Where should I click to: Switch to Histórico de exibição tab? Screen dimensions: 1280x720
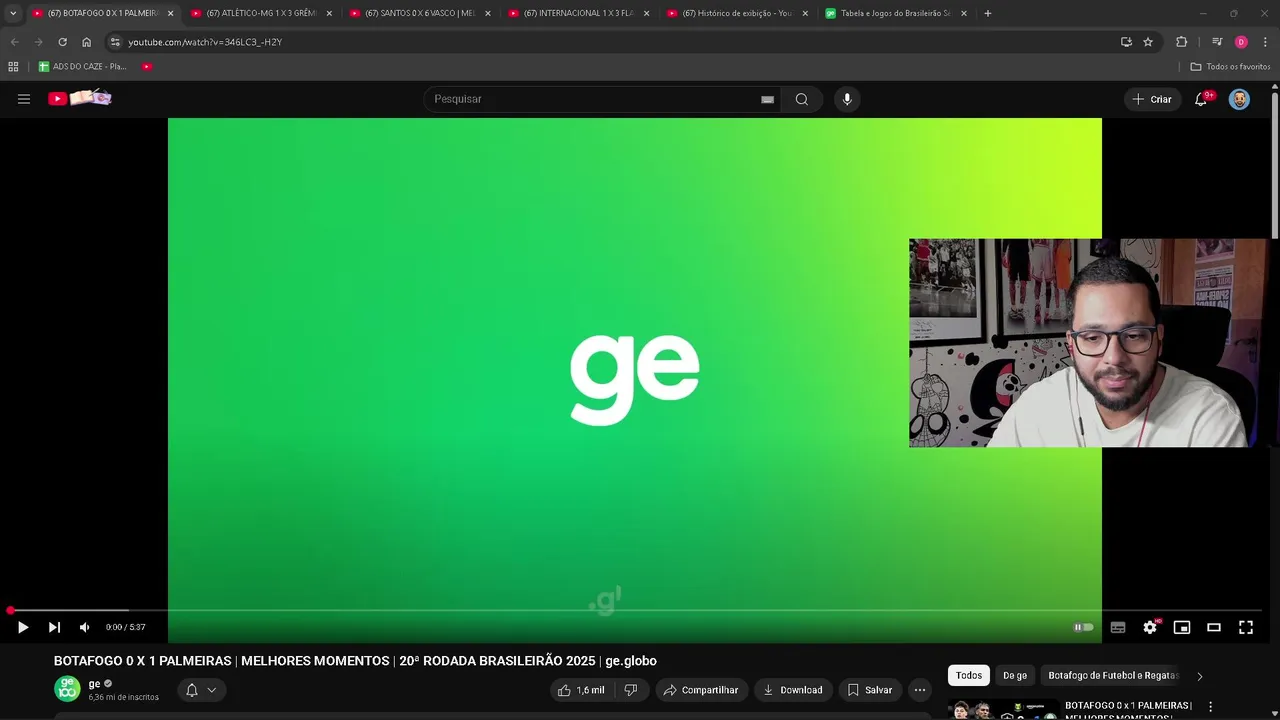[737, 13]
